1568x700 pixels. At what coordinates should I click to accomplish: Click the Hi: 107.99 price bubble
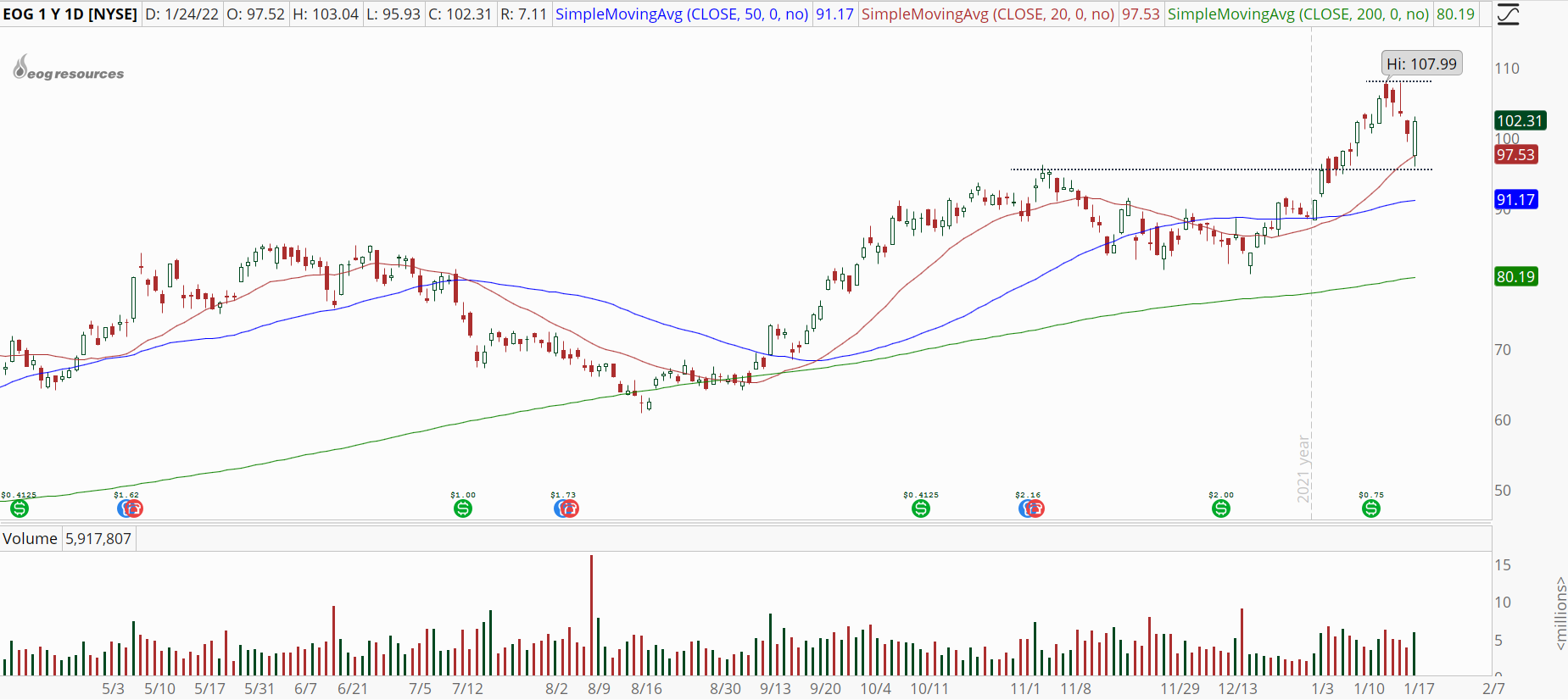1421,64
